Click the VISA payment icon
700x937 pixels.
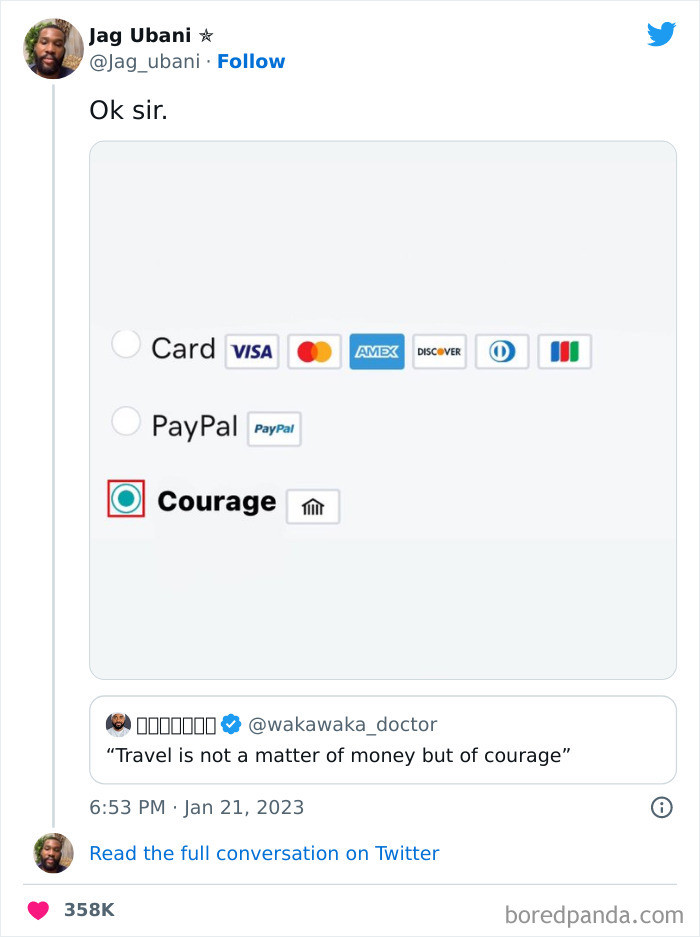[251, 351]
